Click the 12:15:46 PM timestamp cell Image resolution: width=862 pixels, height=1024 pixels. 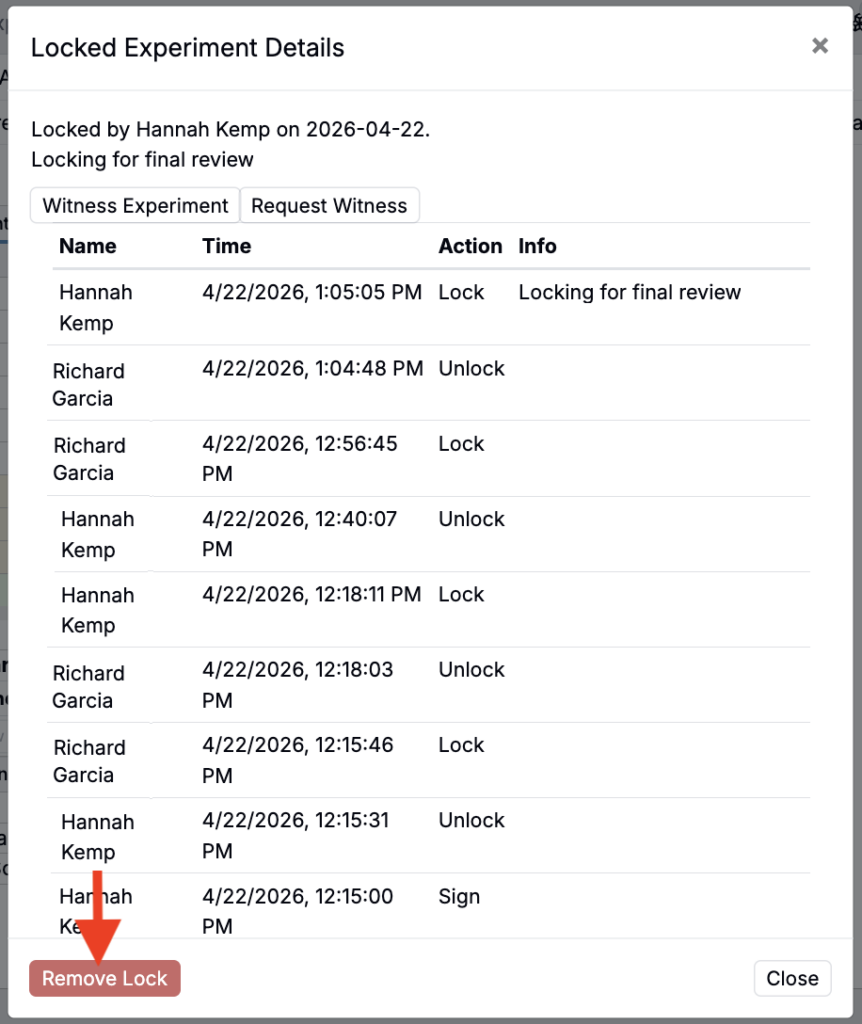click(x=298, y=760)
